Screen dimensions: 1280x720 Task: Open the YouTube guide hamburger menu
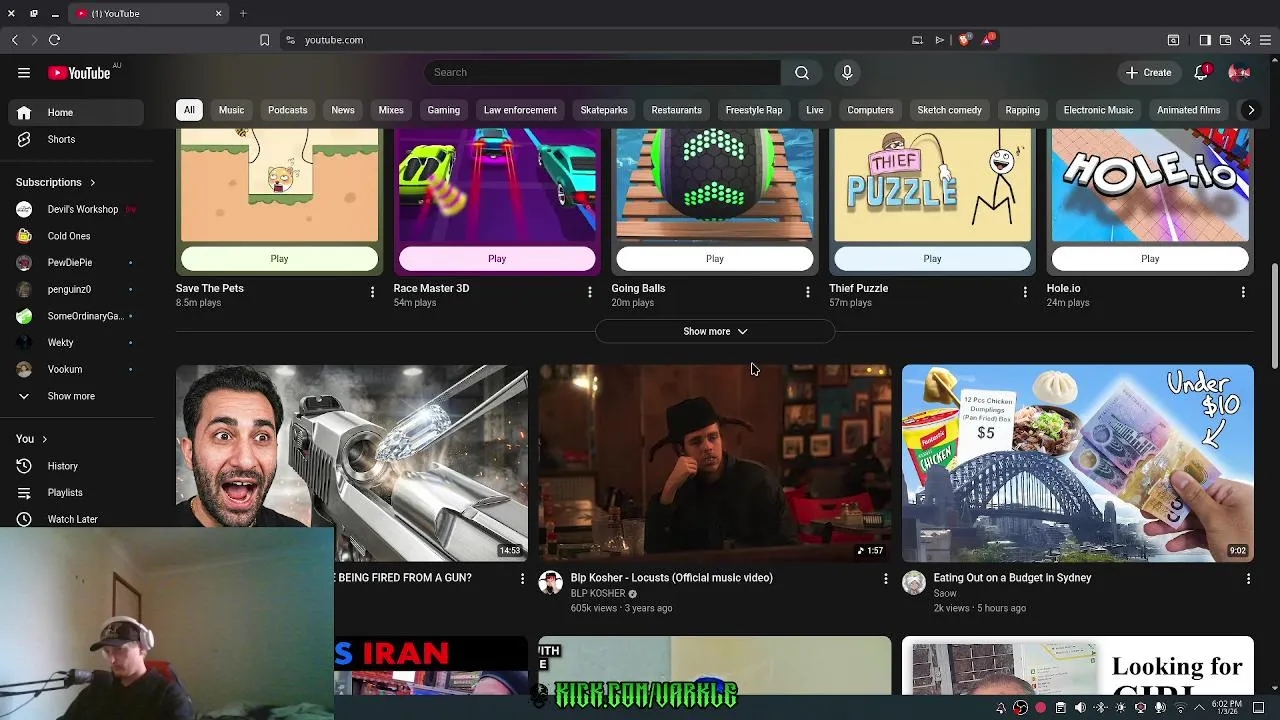click(x=24, y=72)
